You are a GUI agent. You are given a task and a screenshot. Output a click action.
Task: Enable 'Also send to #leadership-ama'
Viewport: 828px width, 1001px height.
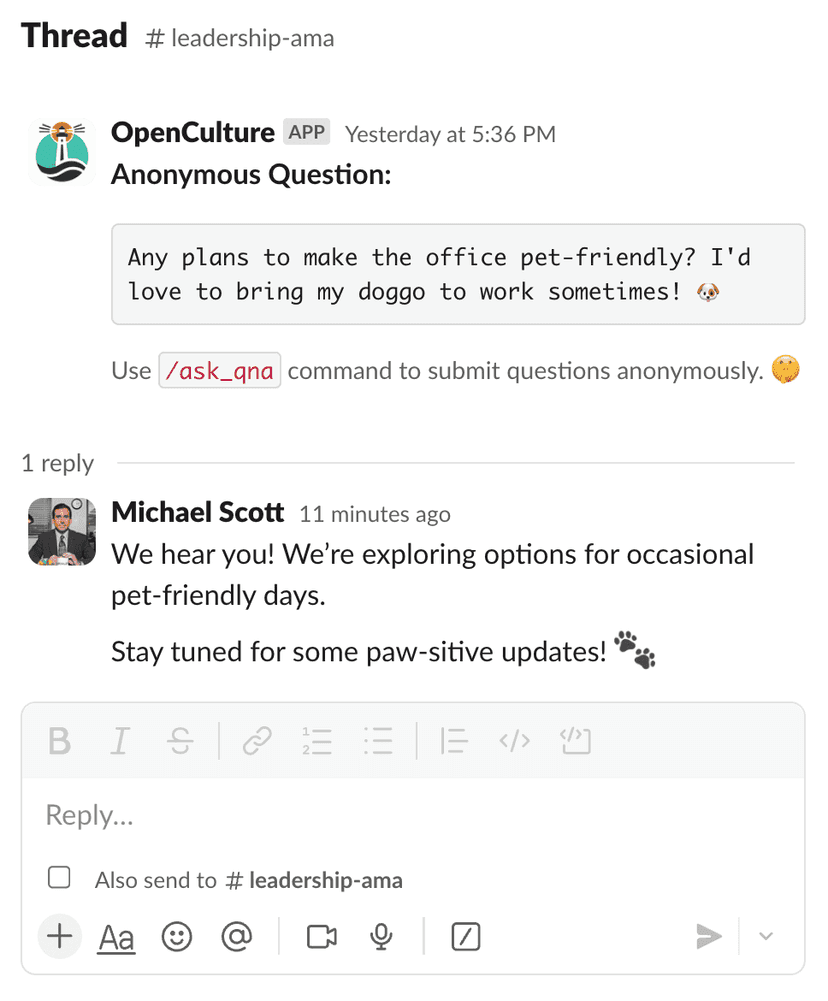click(59, 877)
